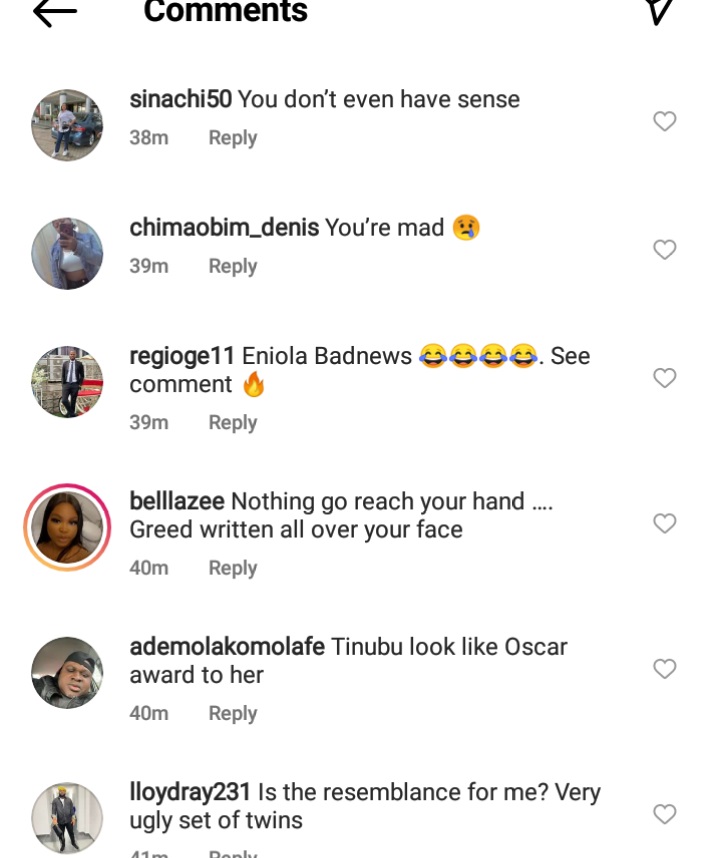Tap the heart on belllazee's comment
The image size is (720, 858).
coord(665,523)
